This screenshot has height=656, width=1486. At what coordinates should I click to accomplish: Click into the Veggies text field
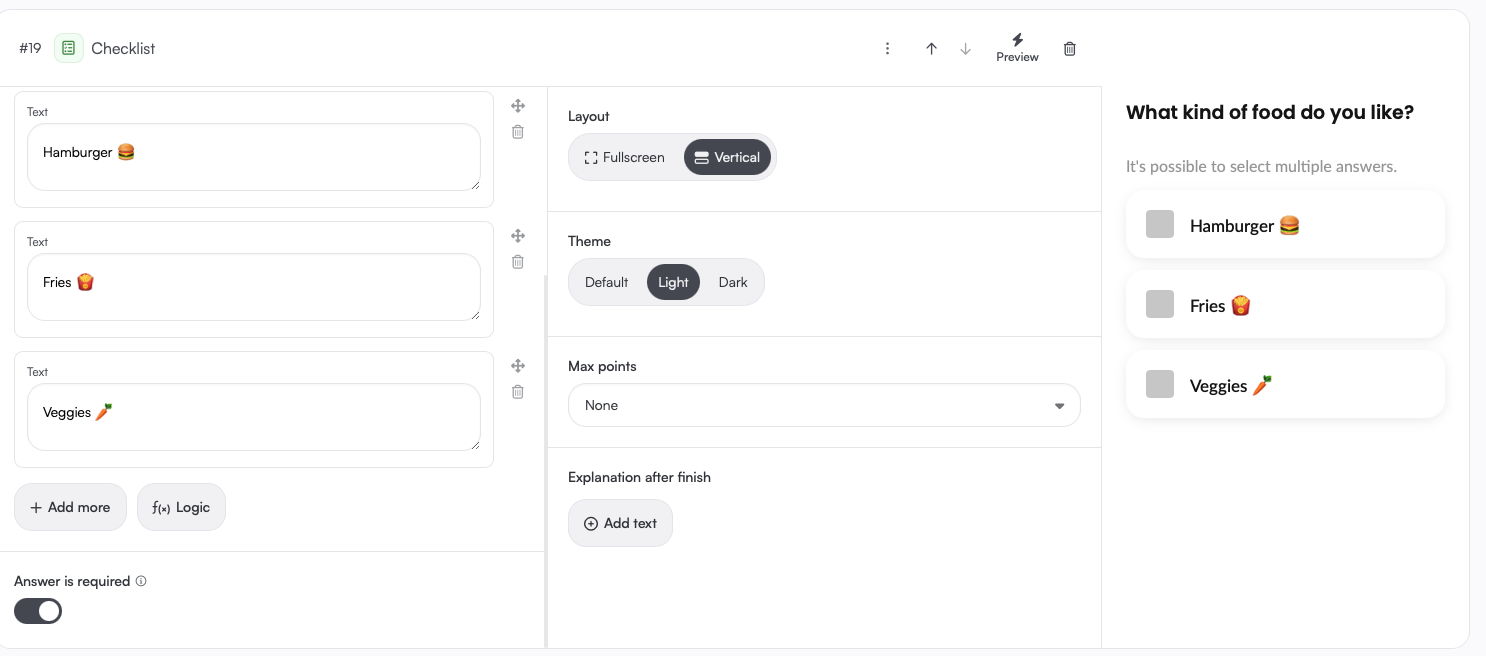click(253, 417)
